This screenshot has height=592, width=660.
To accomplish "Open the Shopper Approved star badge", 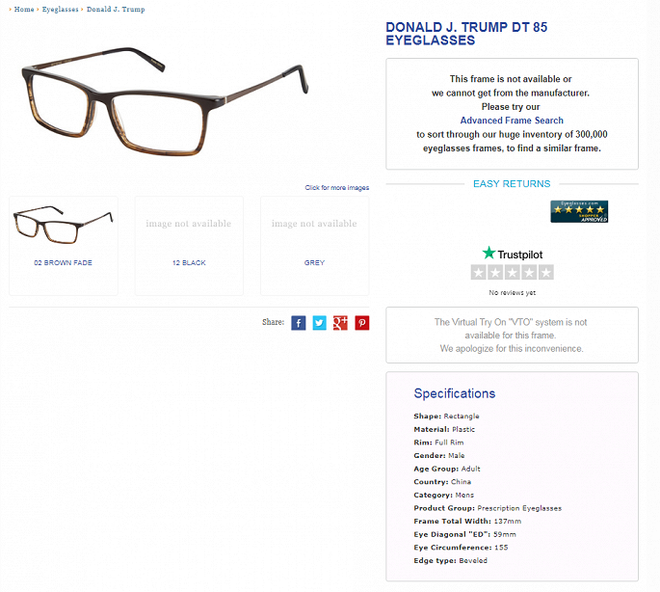I will pyautogui.click(x=579, y=211).
